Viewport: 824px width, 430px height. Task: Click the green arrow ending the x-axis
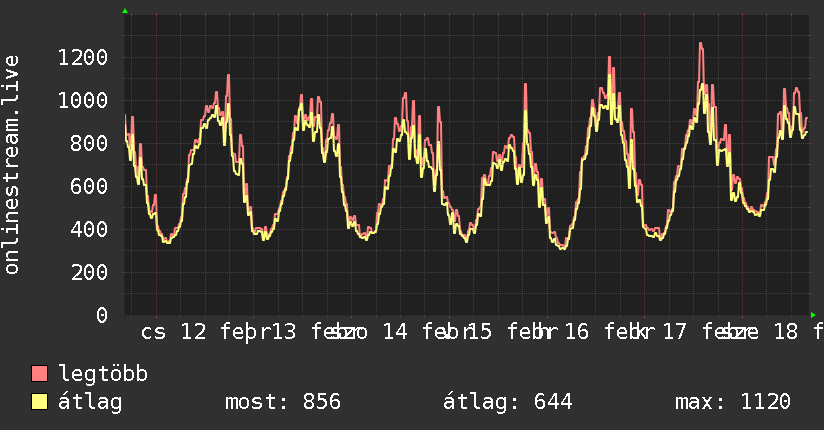[x=813, y=315]
